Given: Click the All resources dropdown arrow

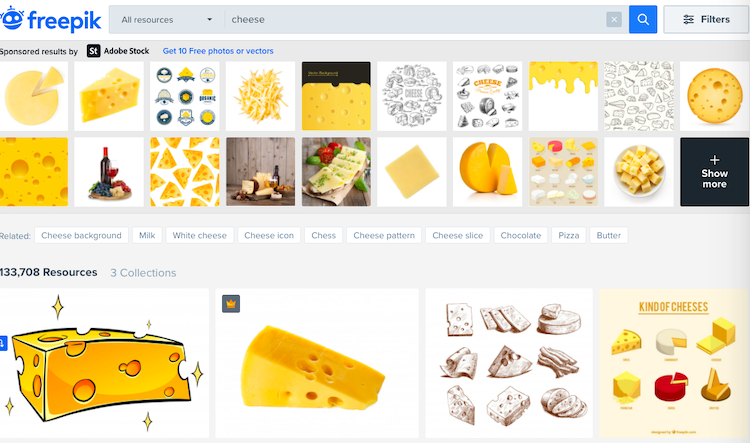Looking at the screenshot, I should (x=210, y=20).
